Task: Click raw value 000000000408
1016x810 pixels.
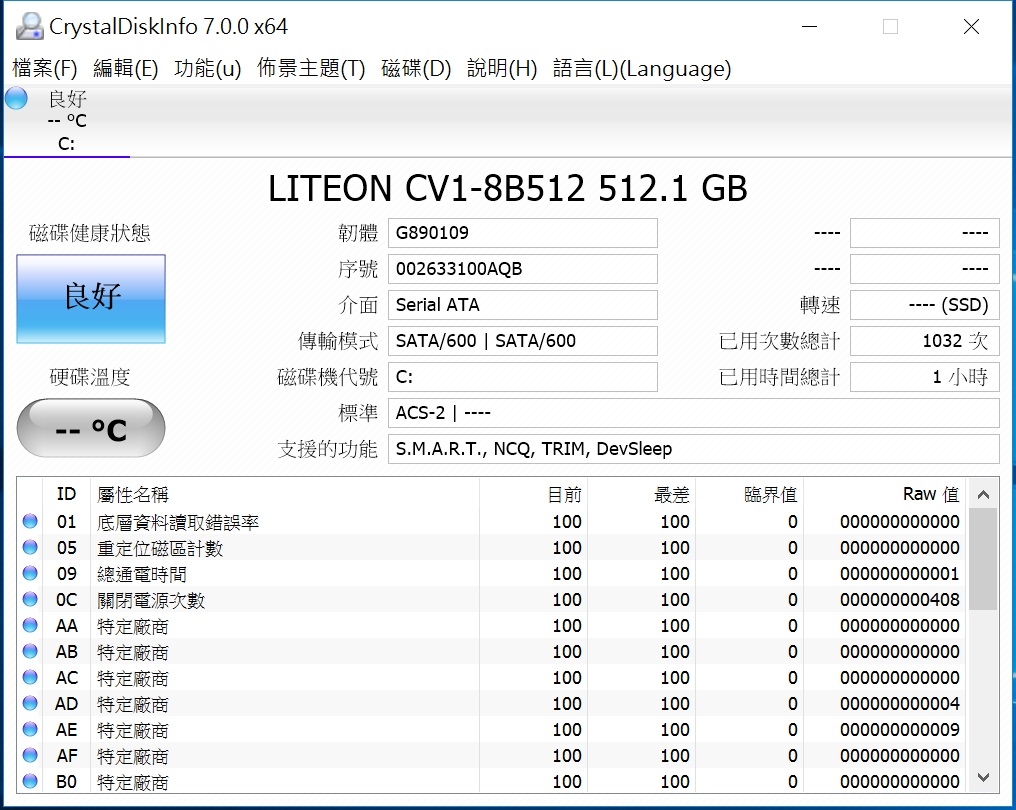Action: [899, 600]
